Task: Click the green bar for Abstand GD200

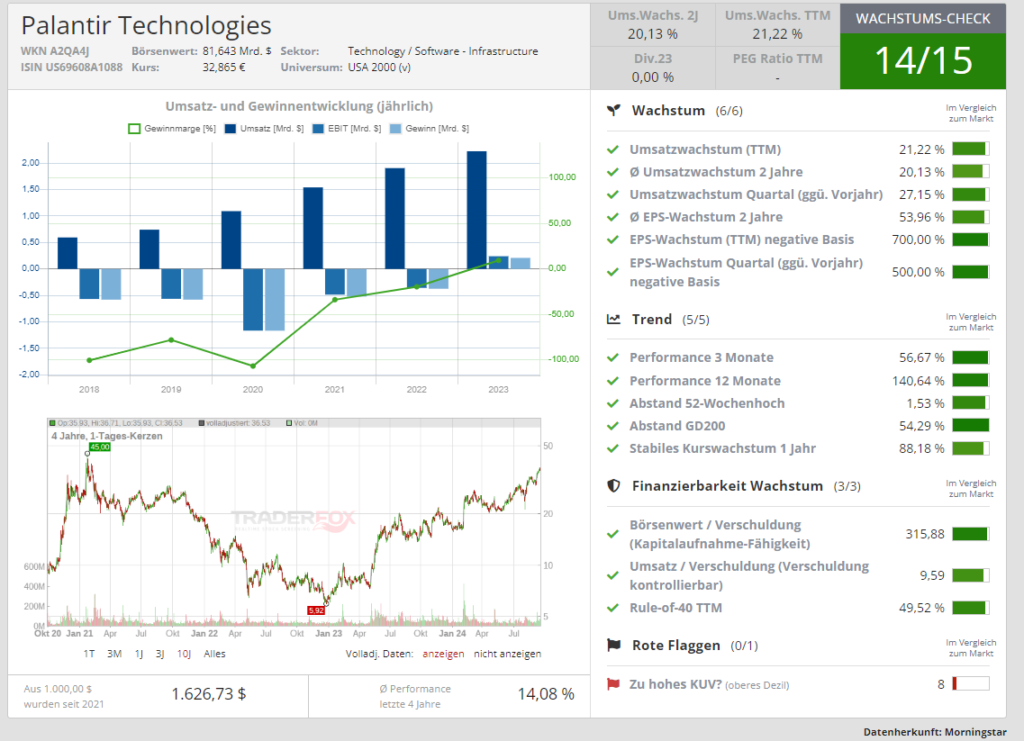Action: 970,426
